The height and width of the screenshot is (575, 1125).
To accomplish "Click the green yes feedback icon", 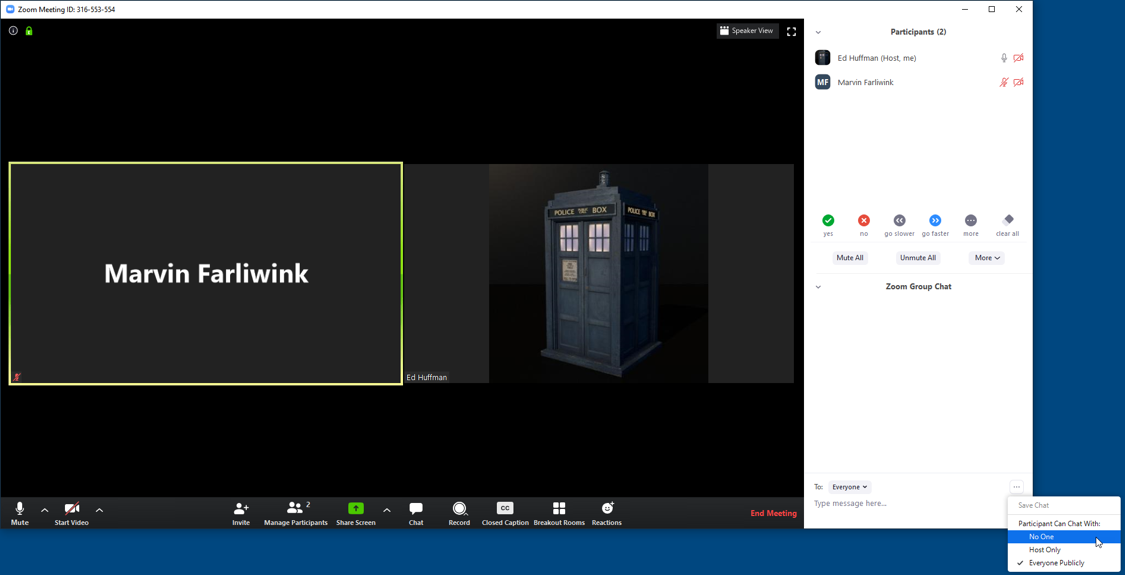I will [828, 220].
